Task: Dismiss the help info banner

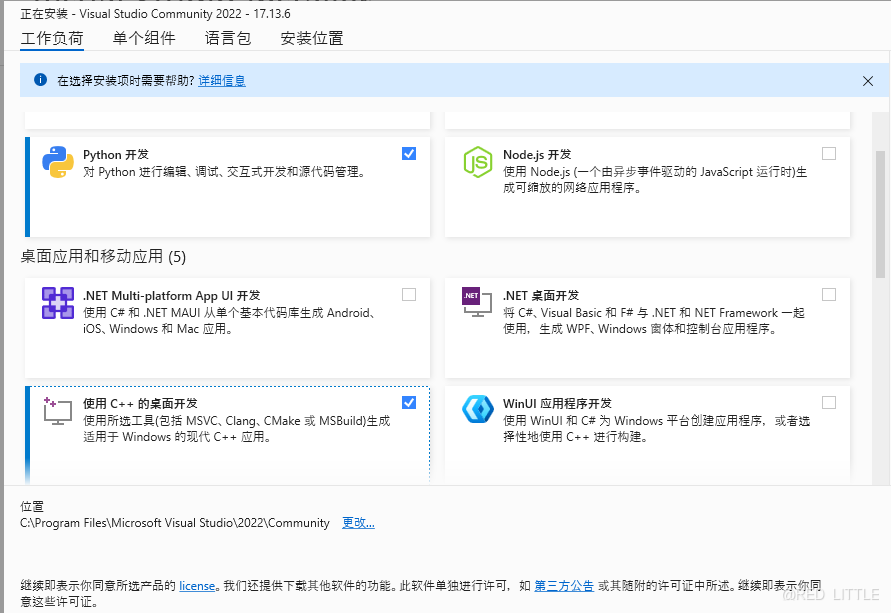Action: click(x=868, y=81)
